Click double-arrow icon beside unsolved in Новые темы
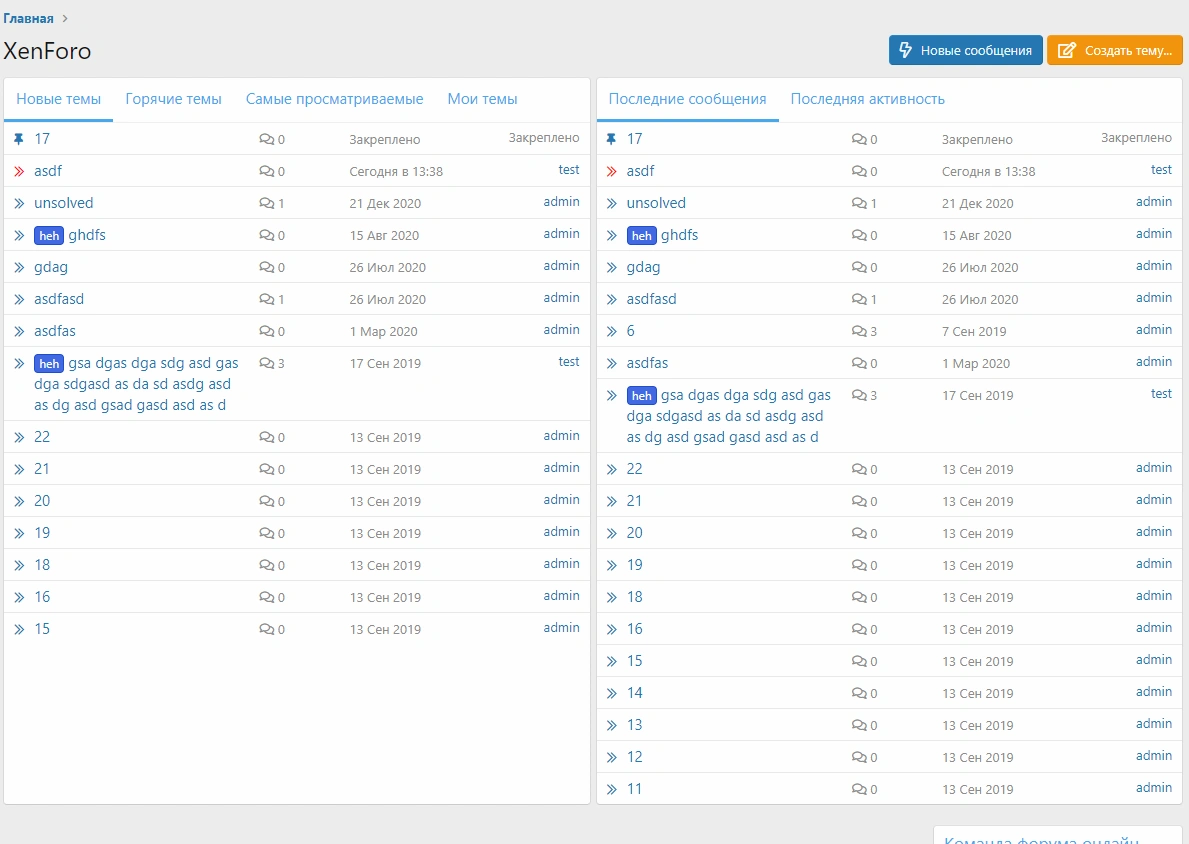1189x844 pixels. (19, 203)
